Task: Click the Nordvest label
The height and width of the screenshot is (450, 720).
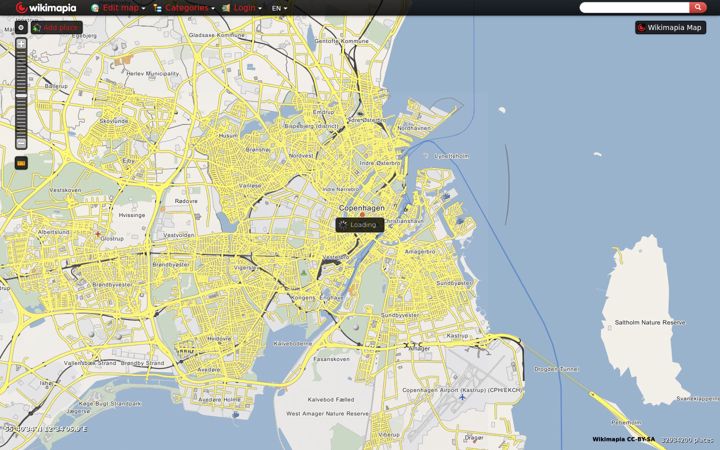Action: [x=301, y=156]
